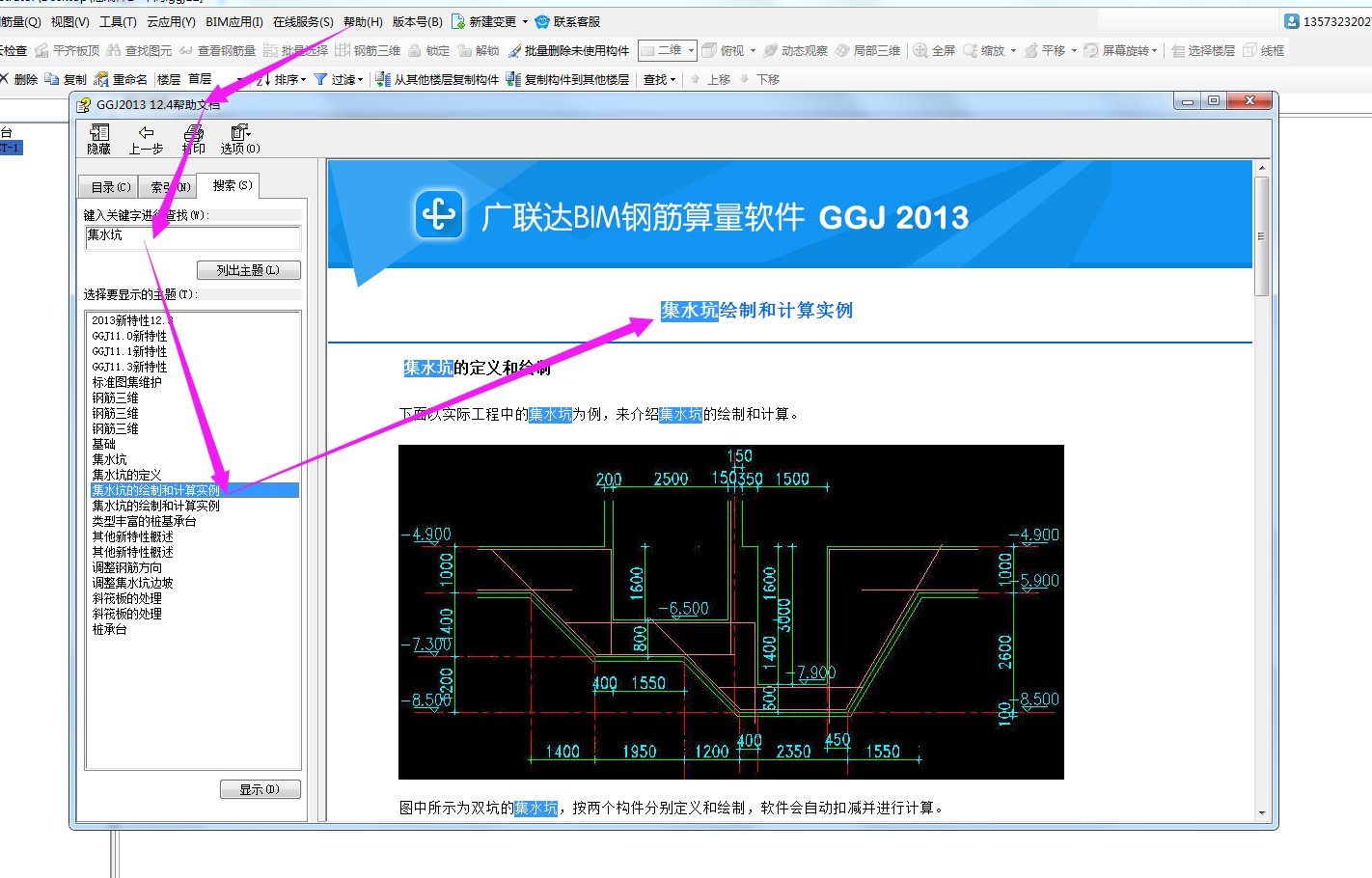Expand the 俯视 view dropdown arrow
The width and height of the screenshot is (1372, 878).
point(753,50)
